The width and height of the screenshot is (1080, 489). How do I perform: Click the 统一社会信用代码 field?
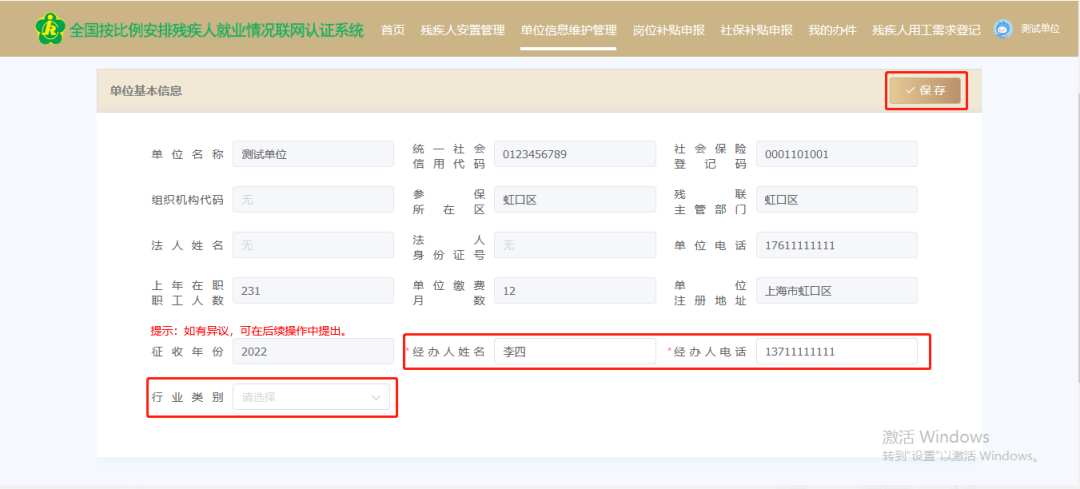(575, 154)
